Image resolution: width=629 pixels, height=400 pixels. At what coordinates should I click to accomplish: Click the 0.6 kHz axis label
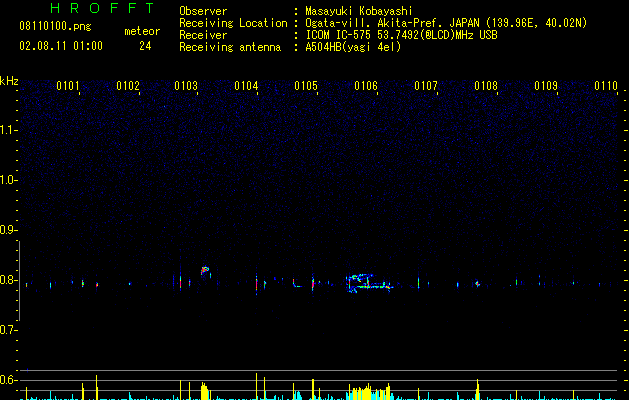click(x=8, y=380)
